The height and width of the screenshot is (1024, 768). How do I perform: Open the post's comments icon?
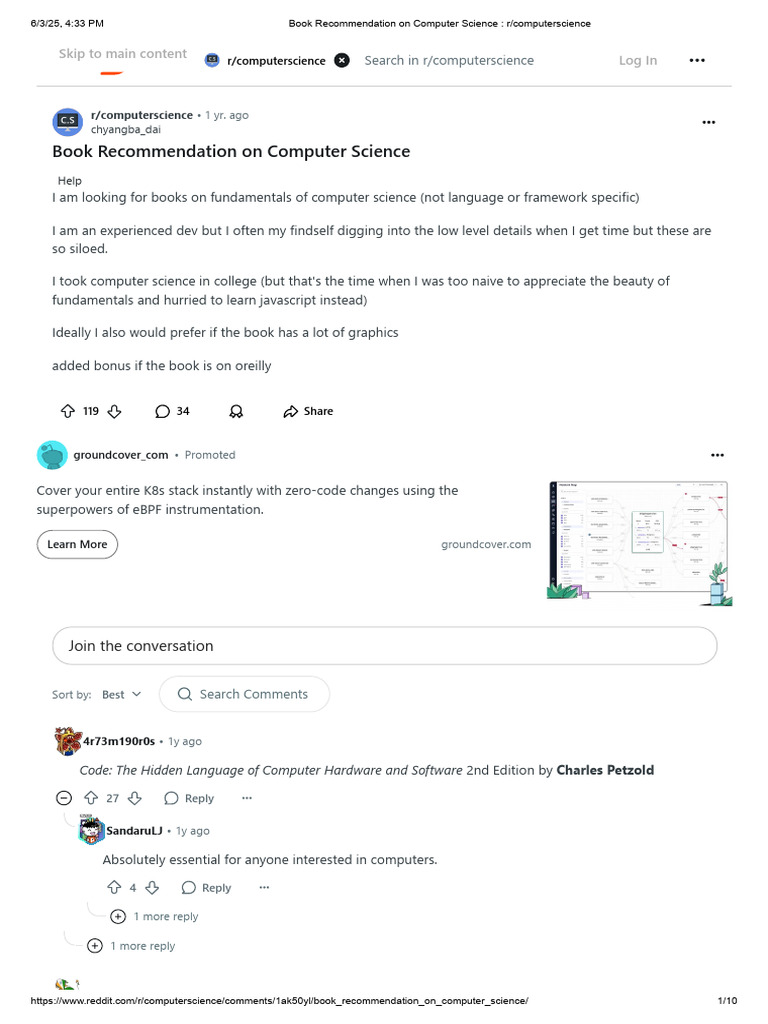pyautogui.click(x=162, y=411)
